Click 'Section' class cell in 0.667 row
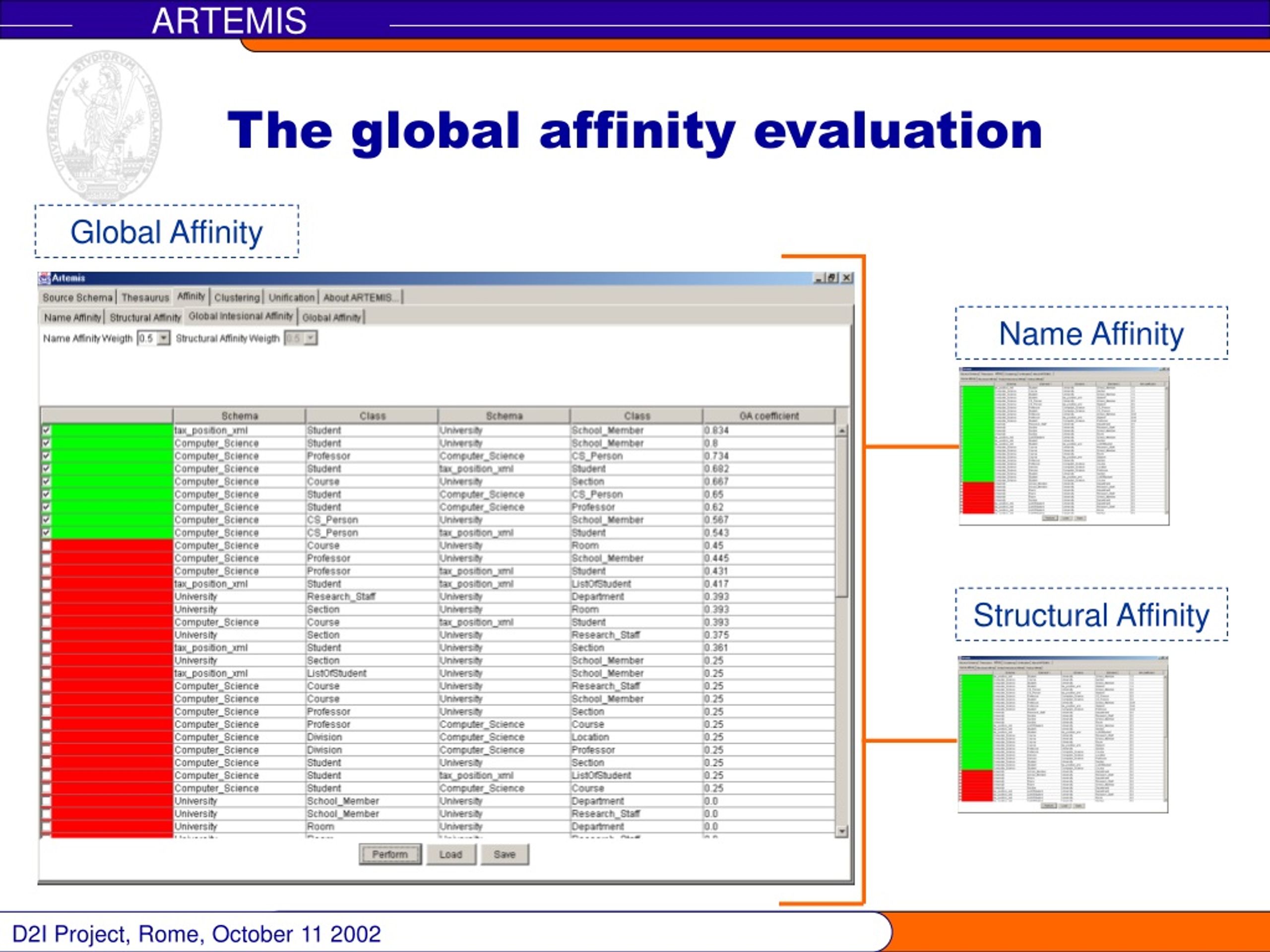 [636, 481]
